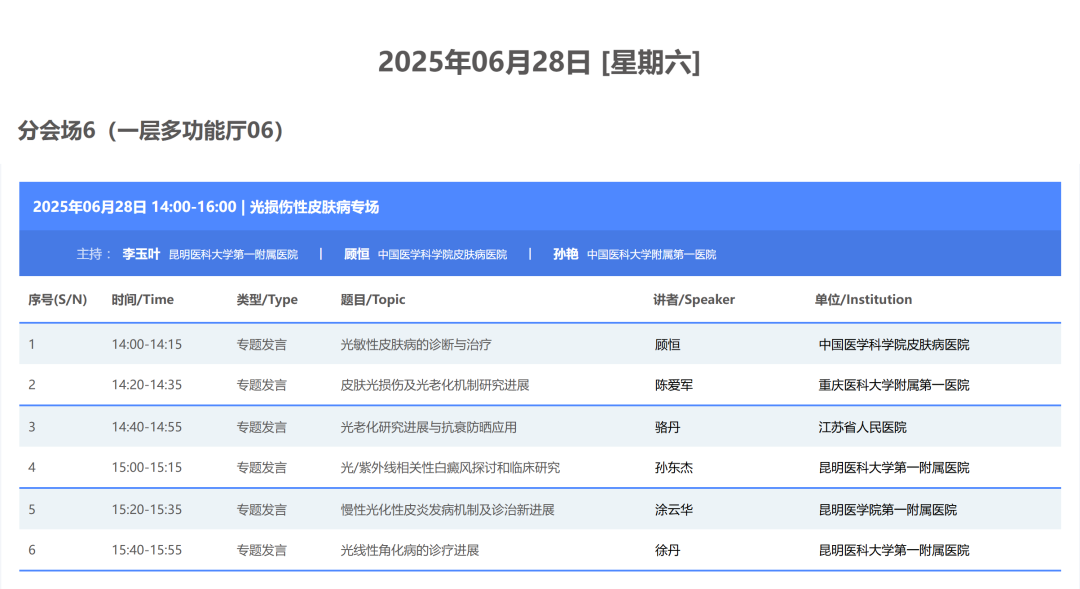Select the 分会场6（一层多功能厅06）section title
Image resolution: width=1080 pixels, height=589 pixels.
tap(152, 128)
